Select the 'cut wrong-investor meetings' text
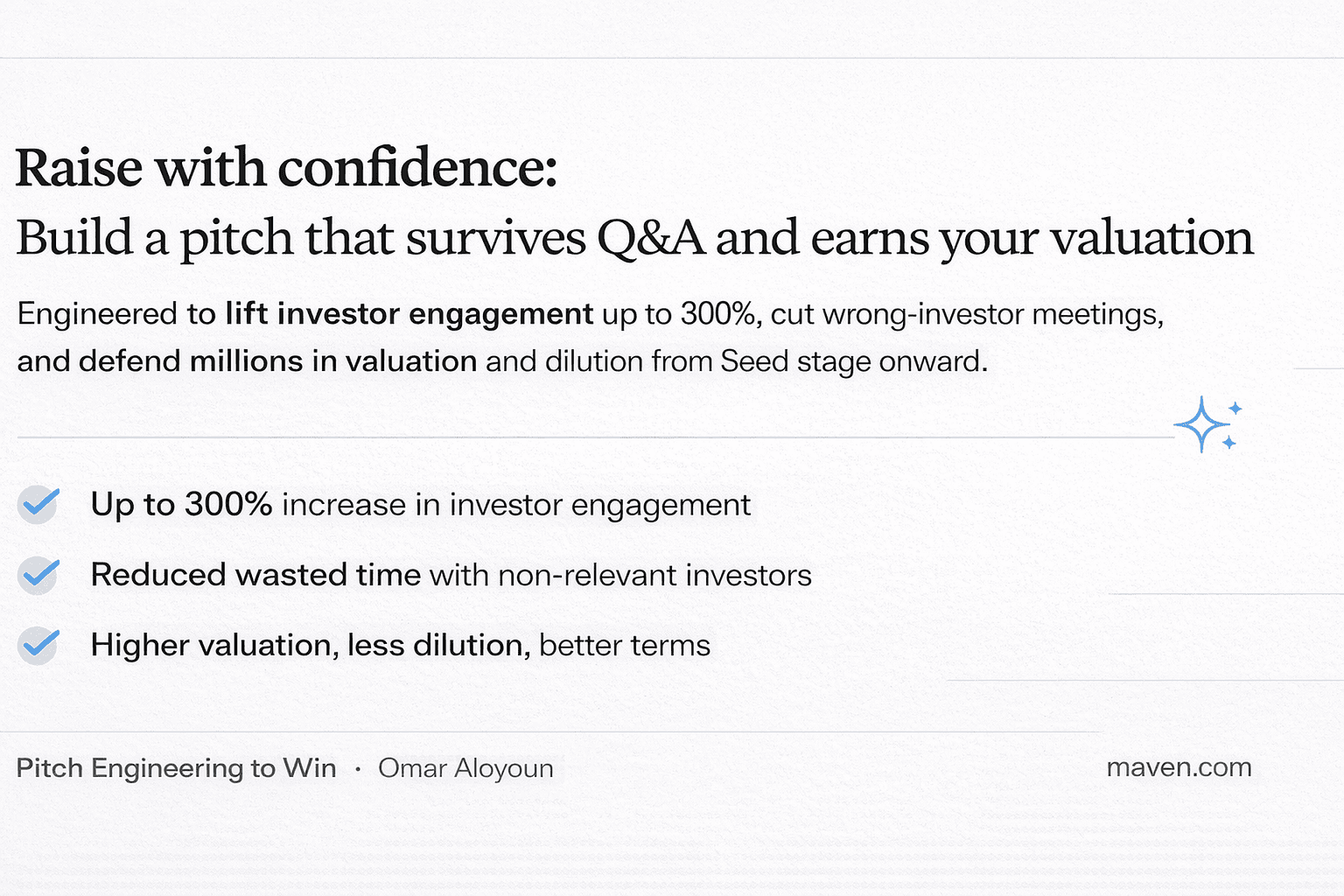The width and height of the screenshot is (1344, 896). pos(967,313)
